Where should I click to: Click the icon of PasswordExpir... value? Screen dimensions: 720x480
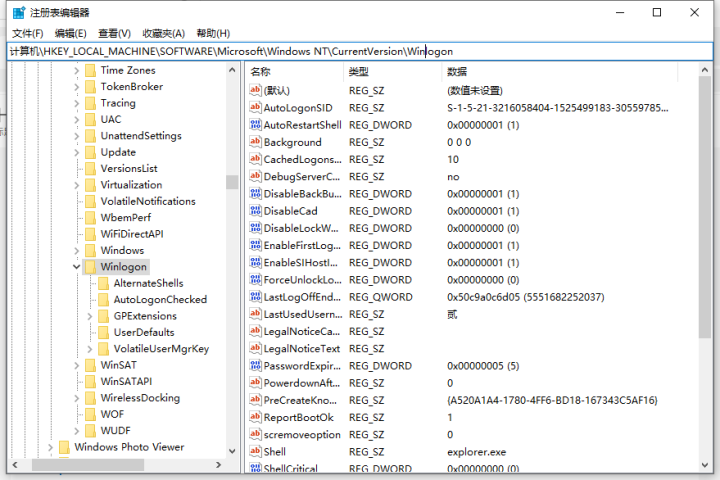[255, 366]
